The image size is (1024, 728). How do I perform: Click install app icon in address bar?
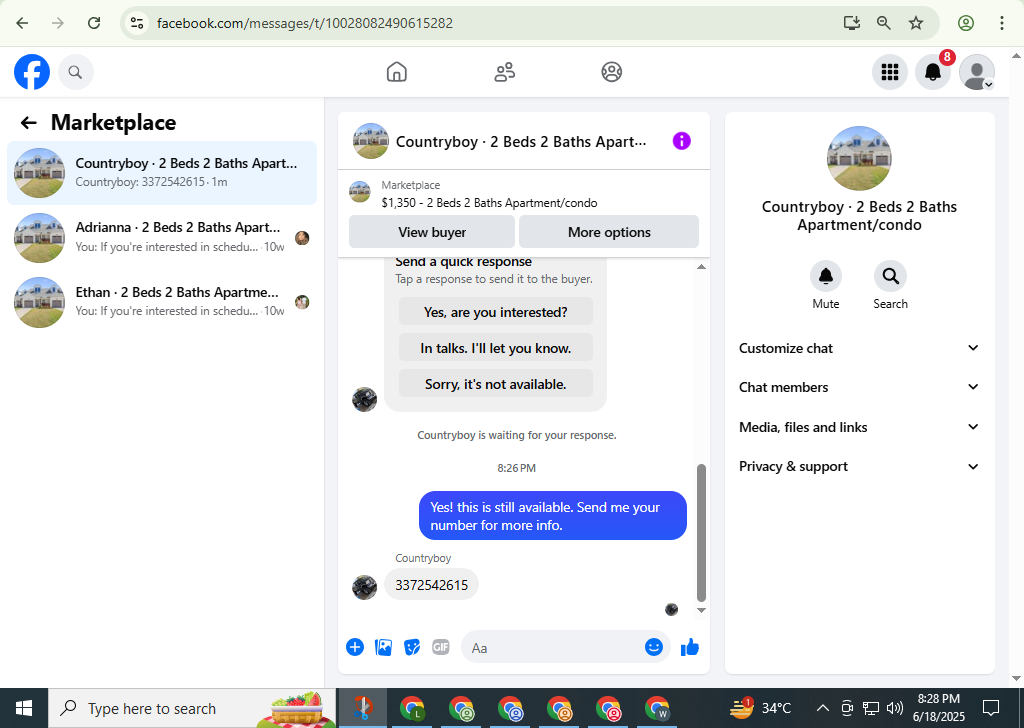click(x=852, y=24)
